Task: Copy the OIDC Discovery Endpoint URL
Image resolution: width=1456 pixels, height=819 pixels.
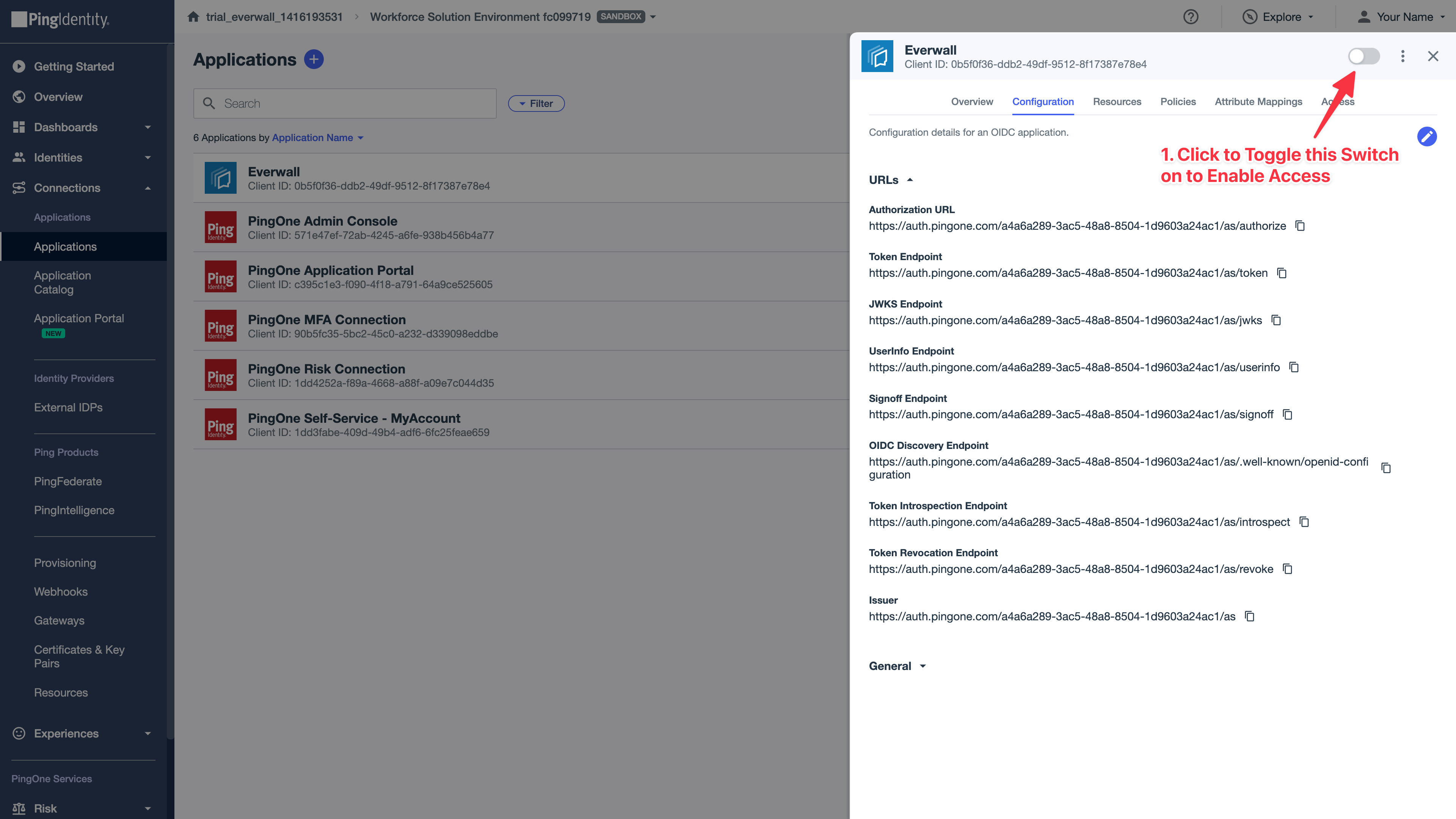Action: click(1386, 468)
